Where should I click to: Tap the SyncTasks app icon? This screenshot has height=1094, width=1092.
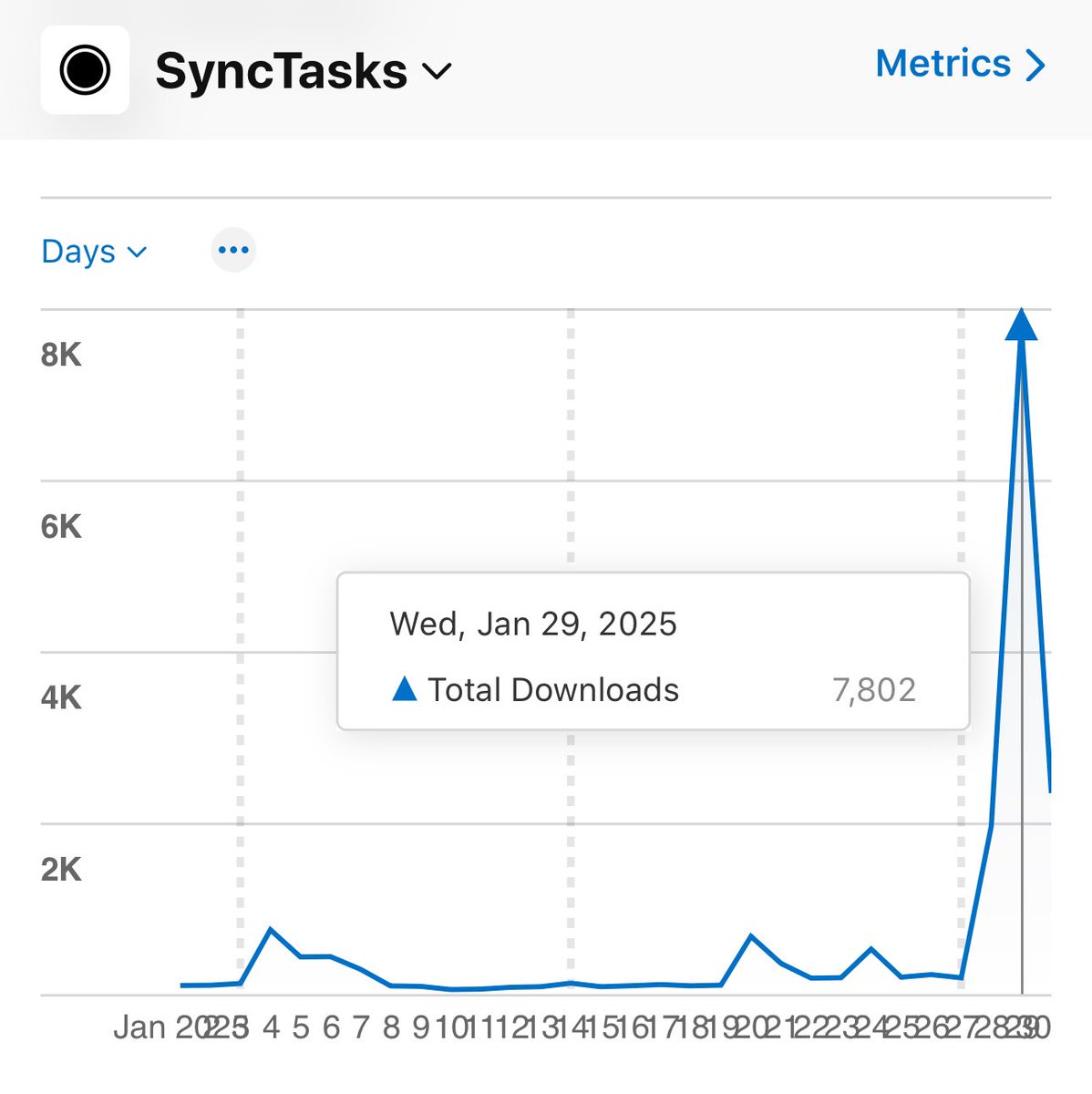[x=84, y=69]
